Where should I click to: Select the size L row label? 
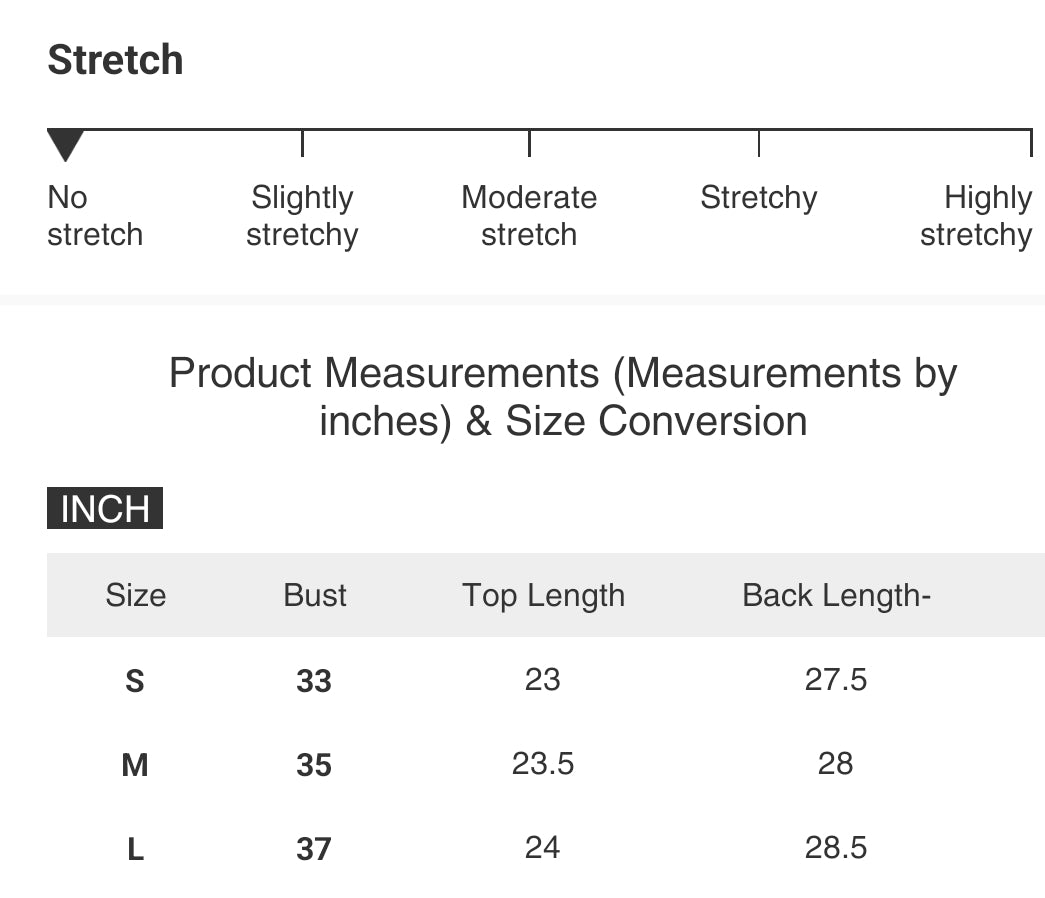pos(135,850)
